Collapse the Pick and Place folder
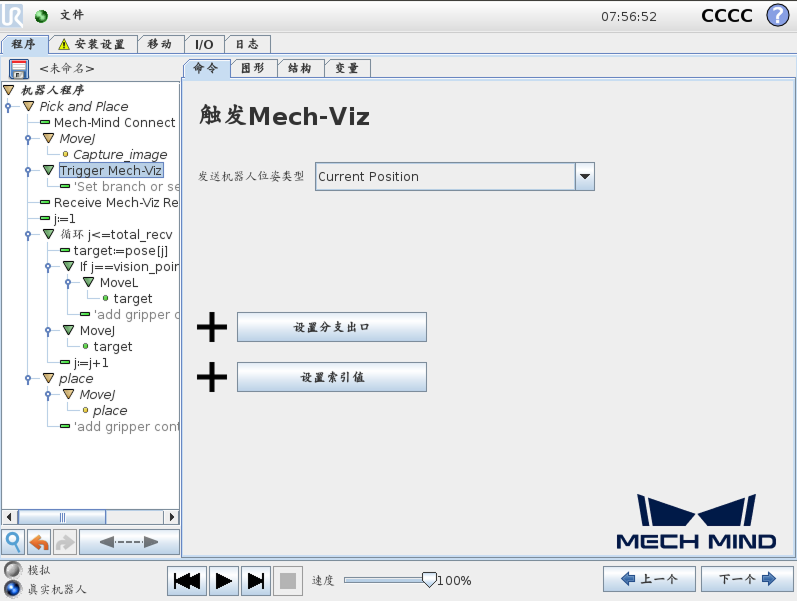The width and height of the screenshot is (797, 601). pos(28,106)
